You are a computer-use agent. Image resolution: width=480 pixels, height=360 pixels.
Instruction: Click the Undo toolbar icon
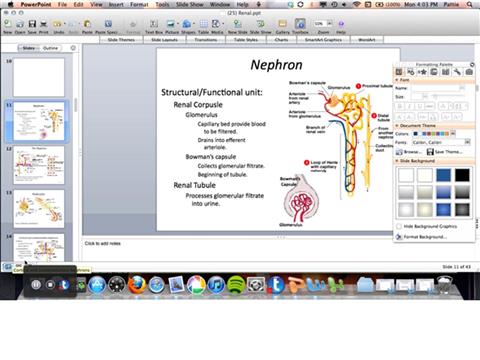pos(57,24)
